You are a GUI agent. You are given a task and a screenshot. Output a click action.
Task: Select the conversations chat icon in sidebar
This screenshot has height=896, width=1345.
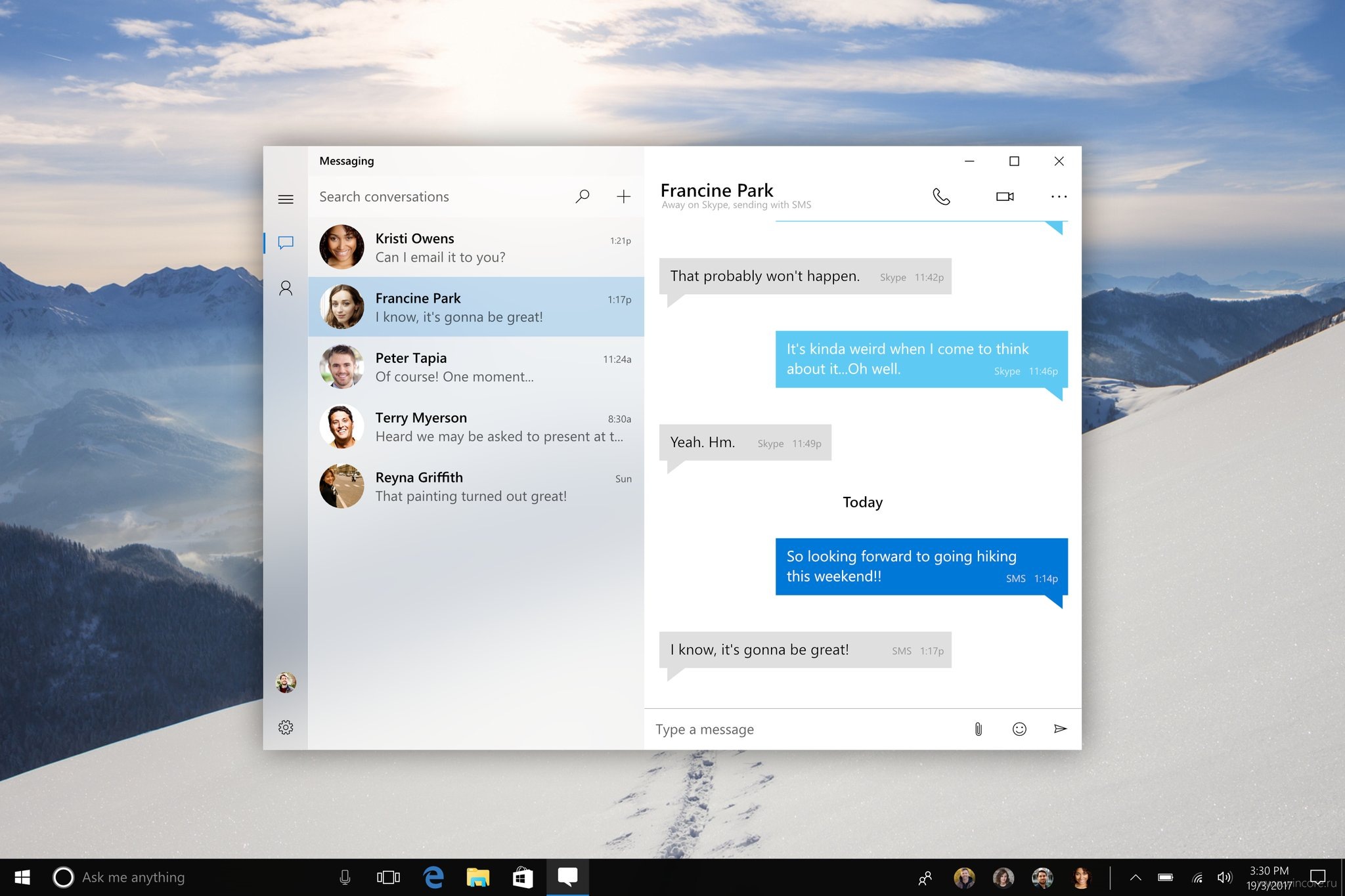(286, 243)
